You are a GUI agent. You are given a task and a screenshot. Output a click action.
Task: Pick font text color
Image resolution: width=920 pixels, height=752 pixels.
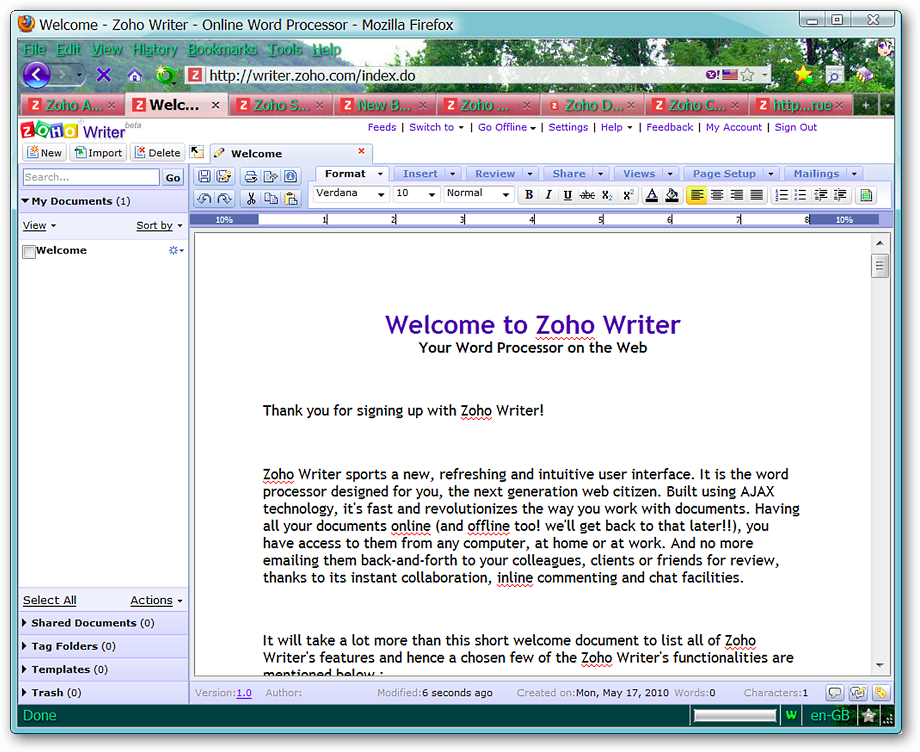point(651,195)
